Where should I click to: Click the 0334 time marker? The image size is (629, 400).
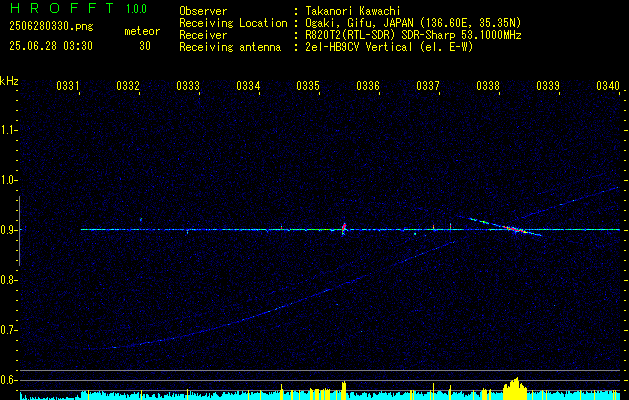click(248, 86)
